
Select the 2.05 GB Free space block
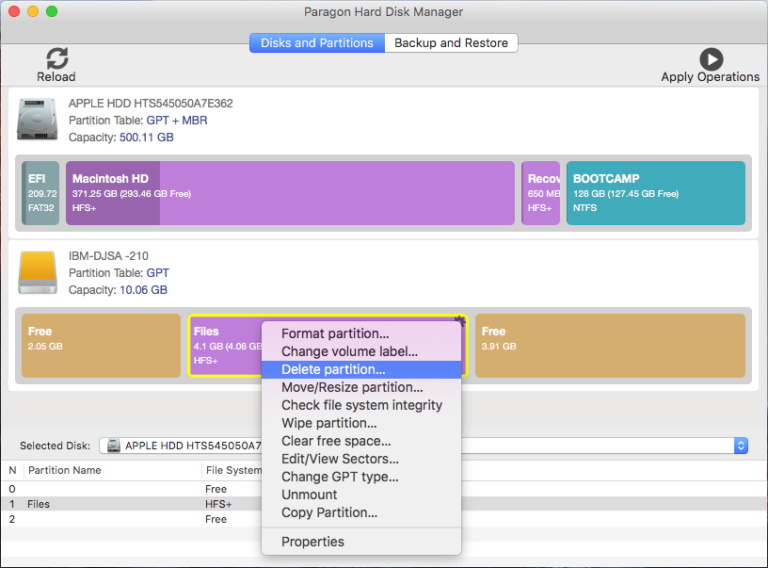101,346
